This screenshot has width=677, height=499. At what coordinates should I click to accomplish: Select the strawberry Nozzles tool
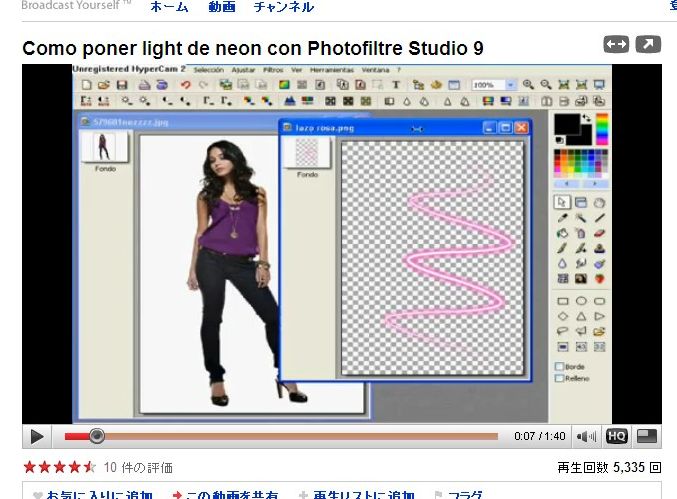tap(599, 279)
